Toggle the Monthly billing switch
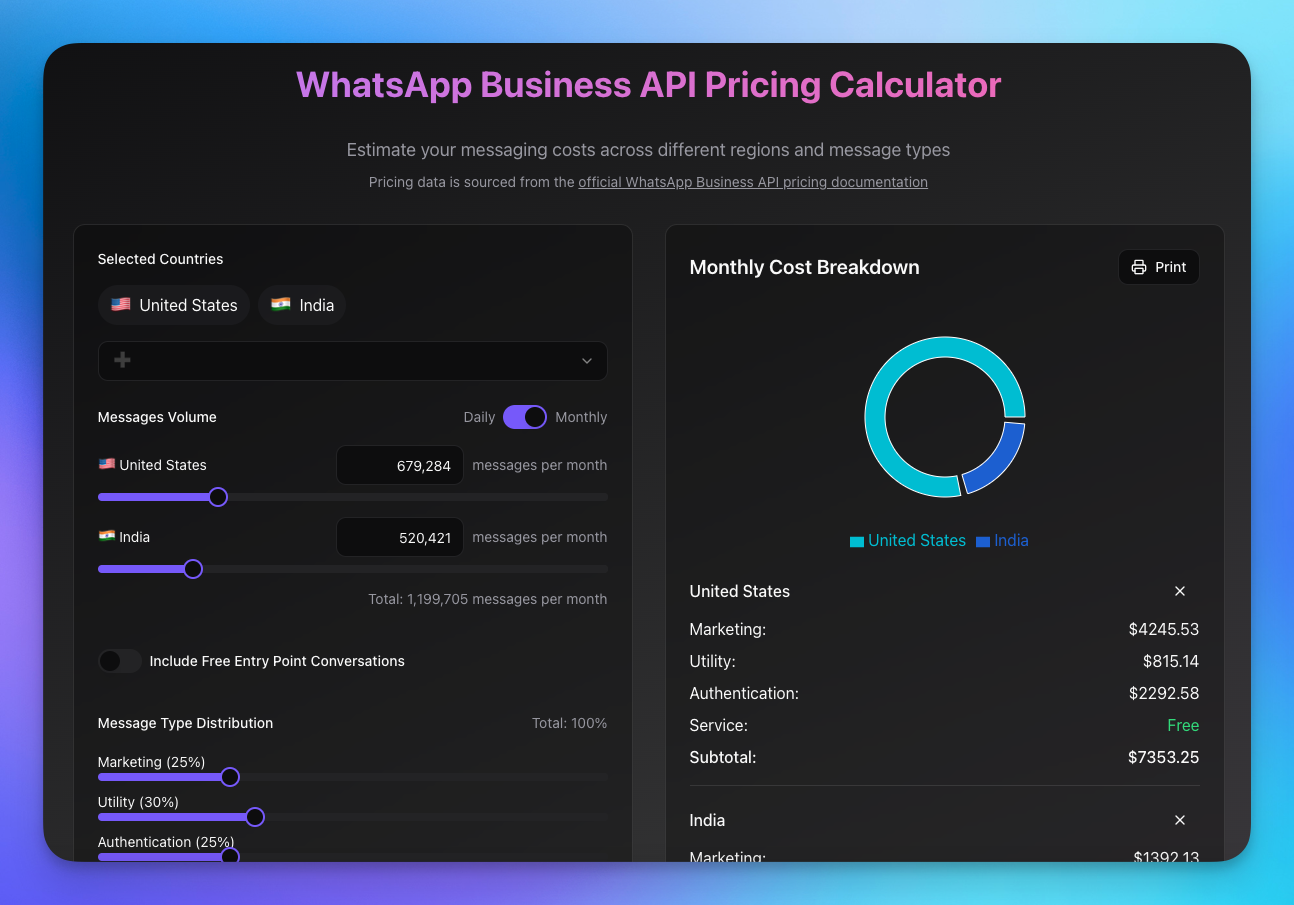Image resolution: width=1294 pixels, height=905 pixels. pos(524,417)
